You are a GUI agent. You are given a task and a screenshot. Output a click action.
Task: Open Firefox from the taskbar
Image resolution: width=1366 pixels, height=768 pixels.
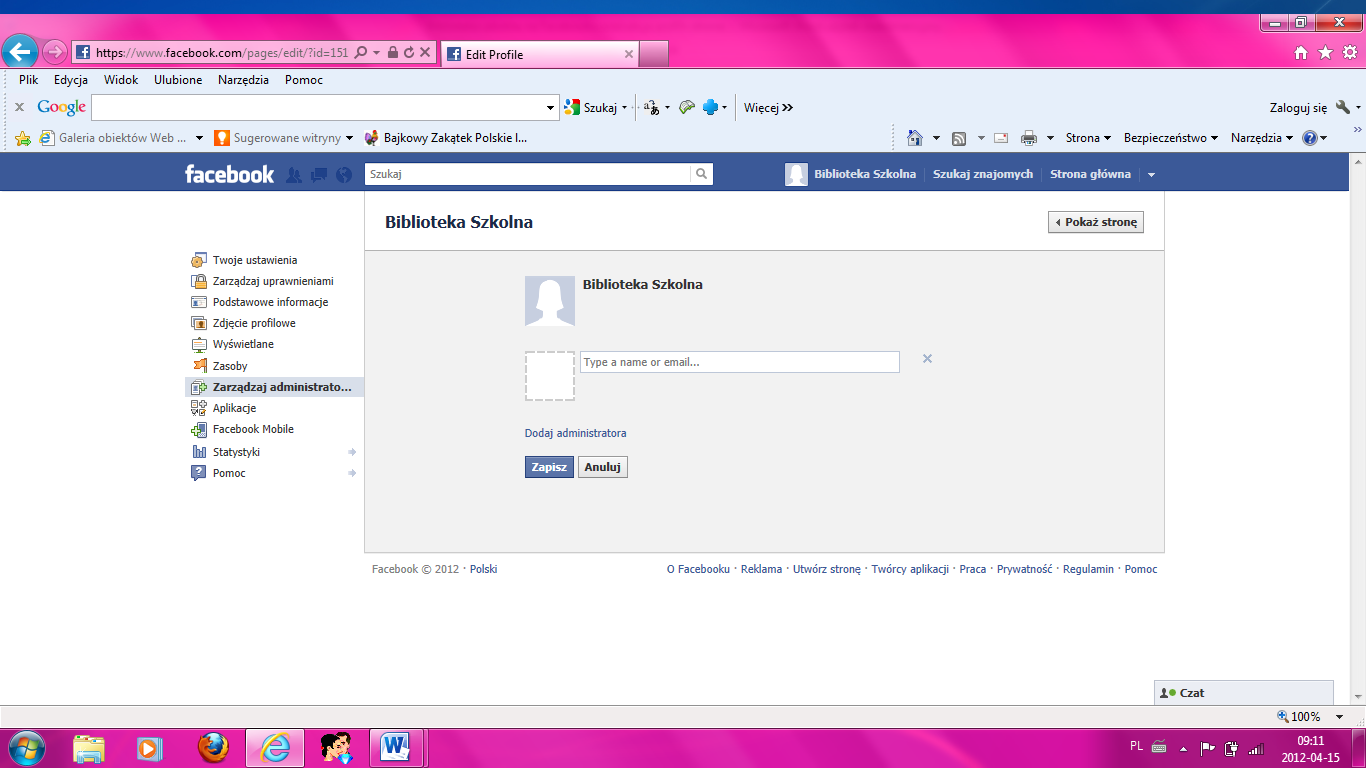point(213,747)
